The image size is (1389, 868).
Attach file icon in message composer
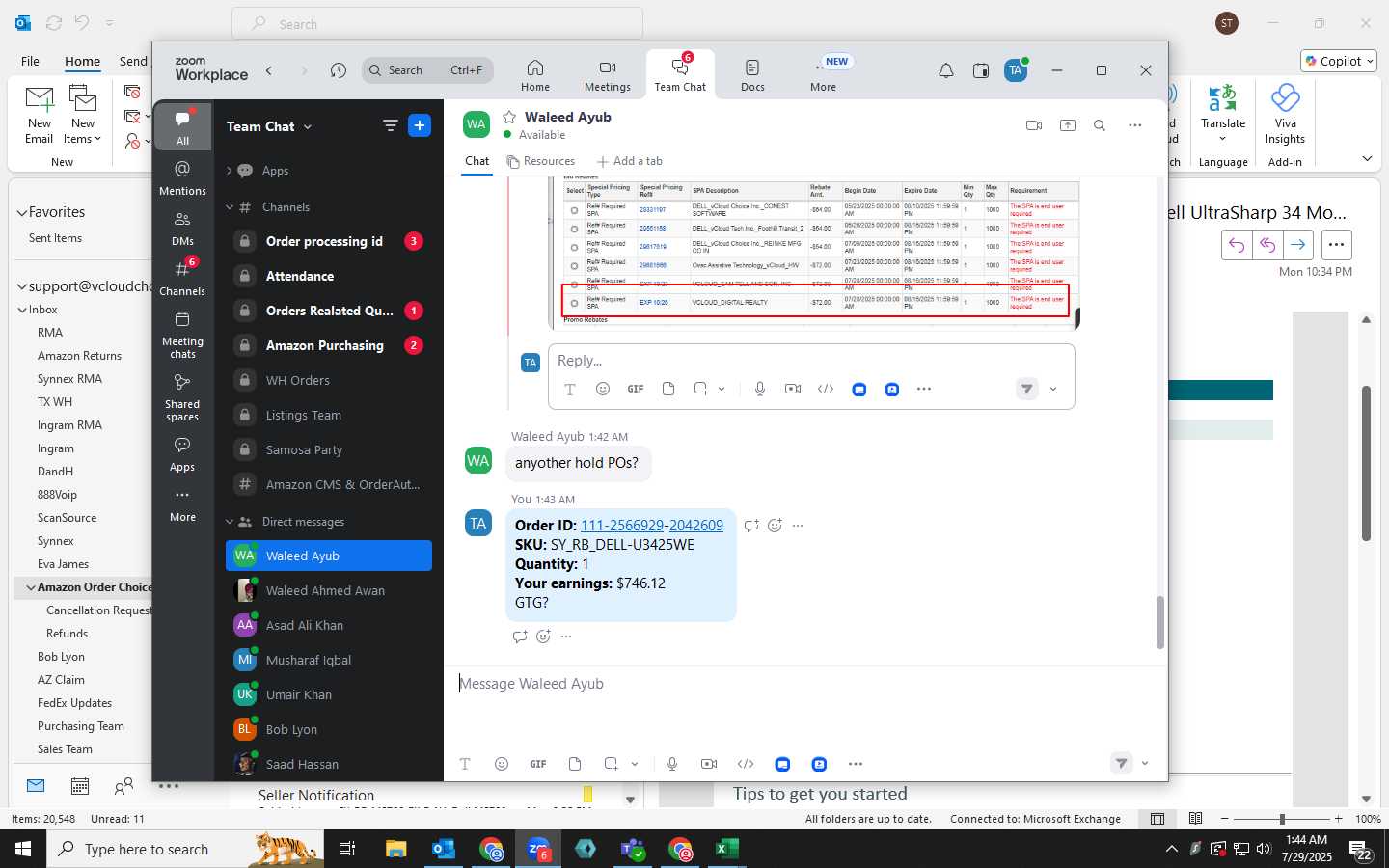(x=575, y=764)
